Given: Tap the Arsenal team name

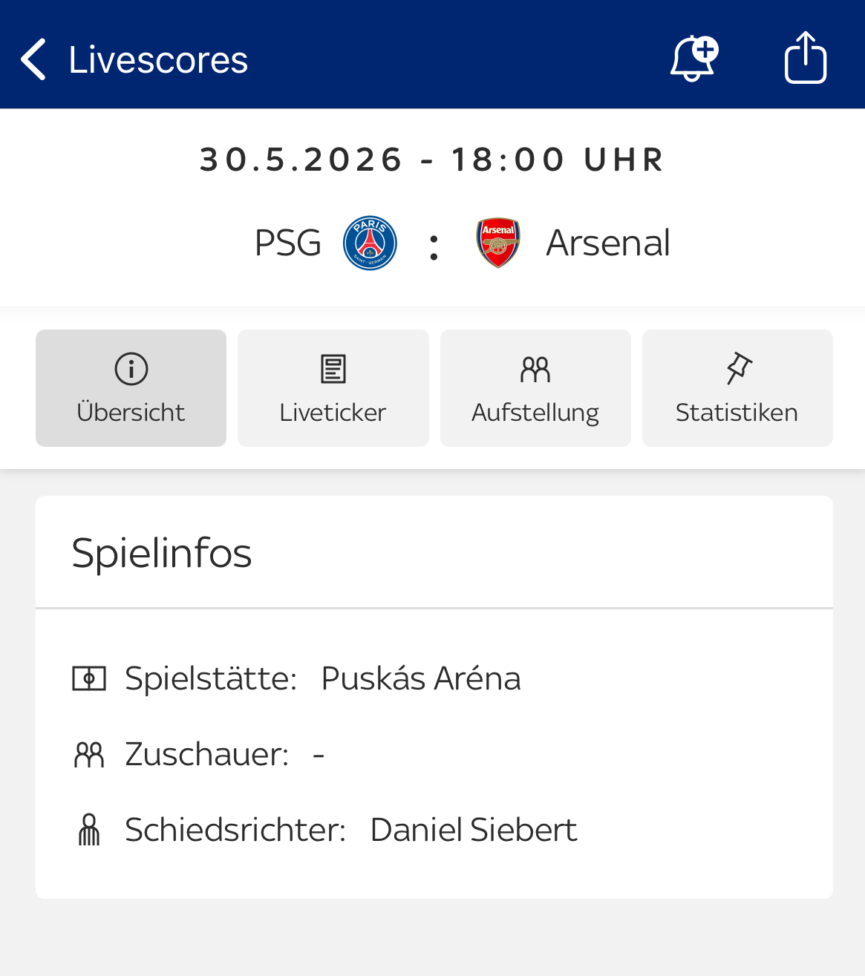Looking at the screenshot, I should pyautogui.click(x=608, y=243).
